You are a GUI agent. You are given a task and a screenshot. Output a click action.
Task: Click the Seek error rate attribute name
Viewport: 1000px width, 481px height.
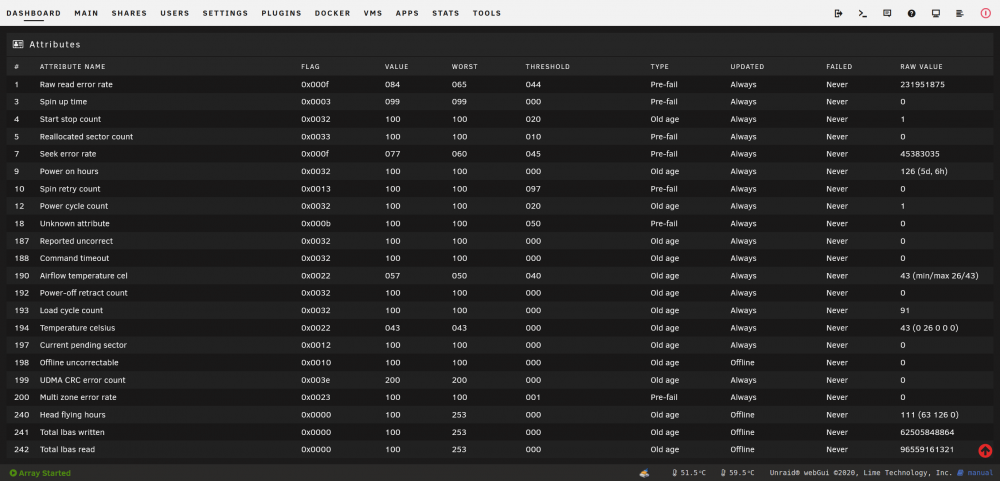pos(68,154)
